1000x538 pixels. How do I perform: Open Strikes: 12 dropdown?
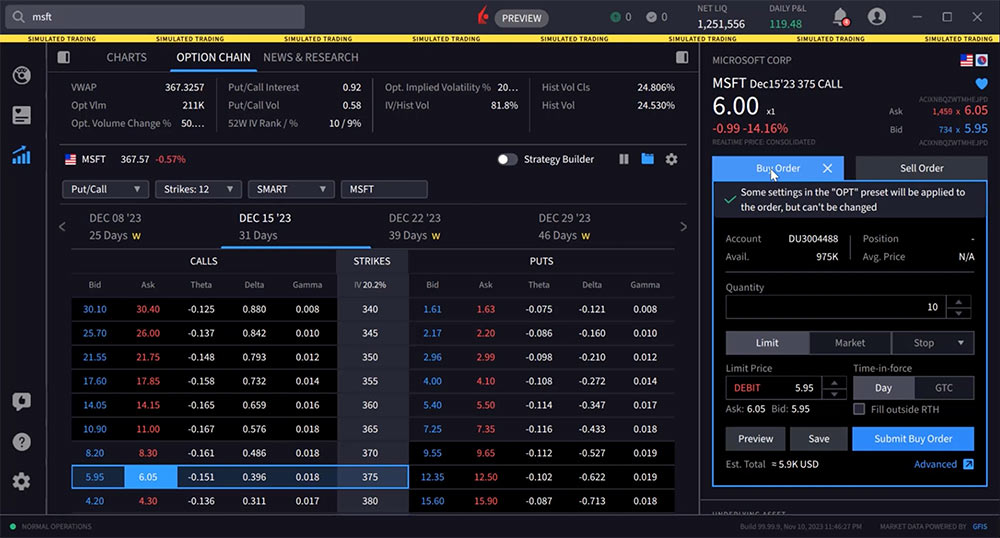[x=198, y=189]
